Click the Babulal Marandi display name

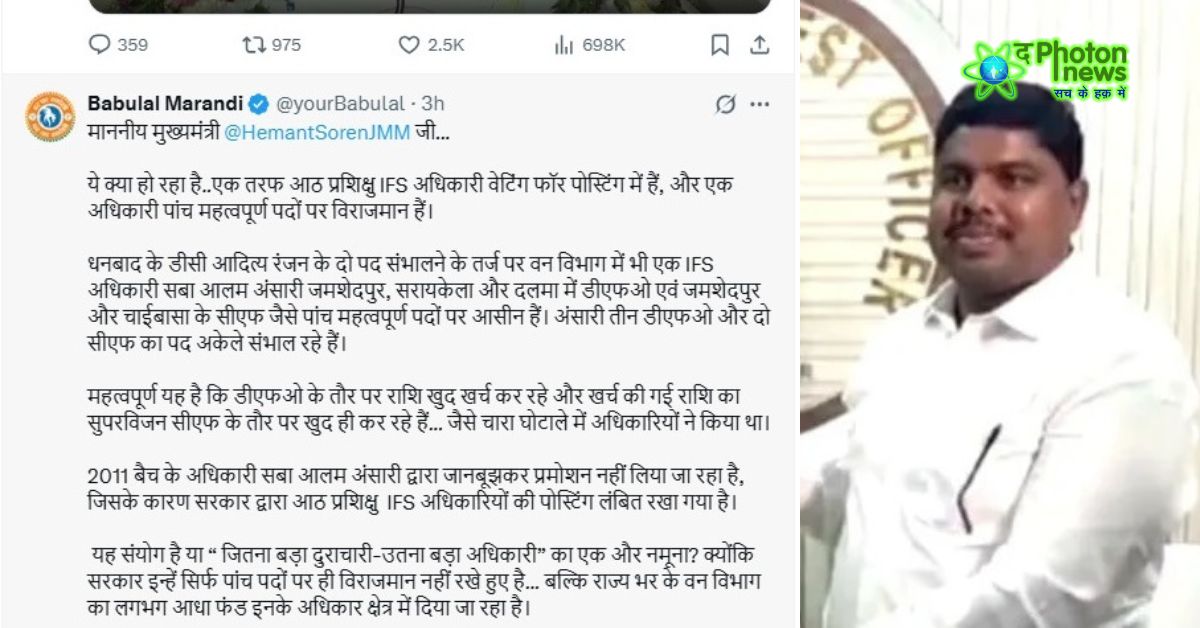[165, 103]
